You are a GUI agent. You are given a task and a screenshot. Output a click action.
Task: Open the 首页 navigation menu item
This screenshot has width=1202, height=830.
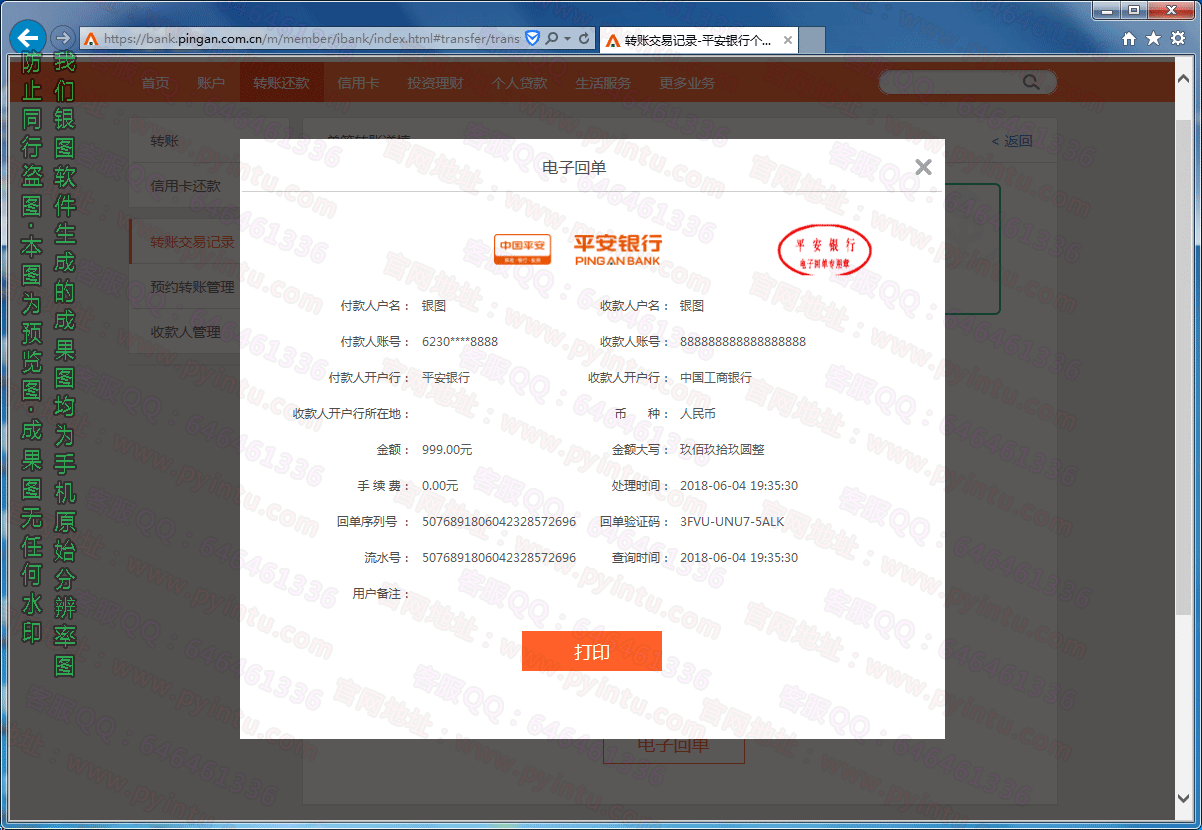click(x=155, y=83)
